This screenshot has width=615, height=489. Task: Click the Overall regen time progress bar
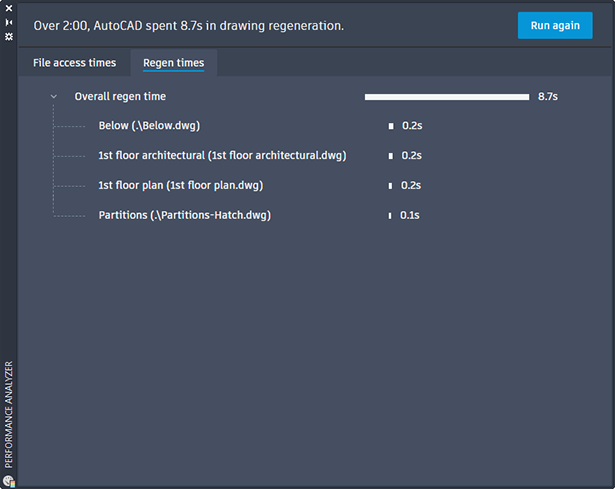coord(446,97)
